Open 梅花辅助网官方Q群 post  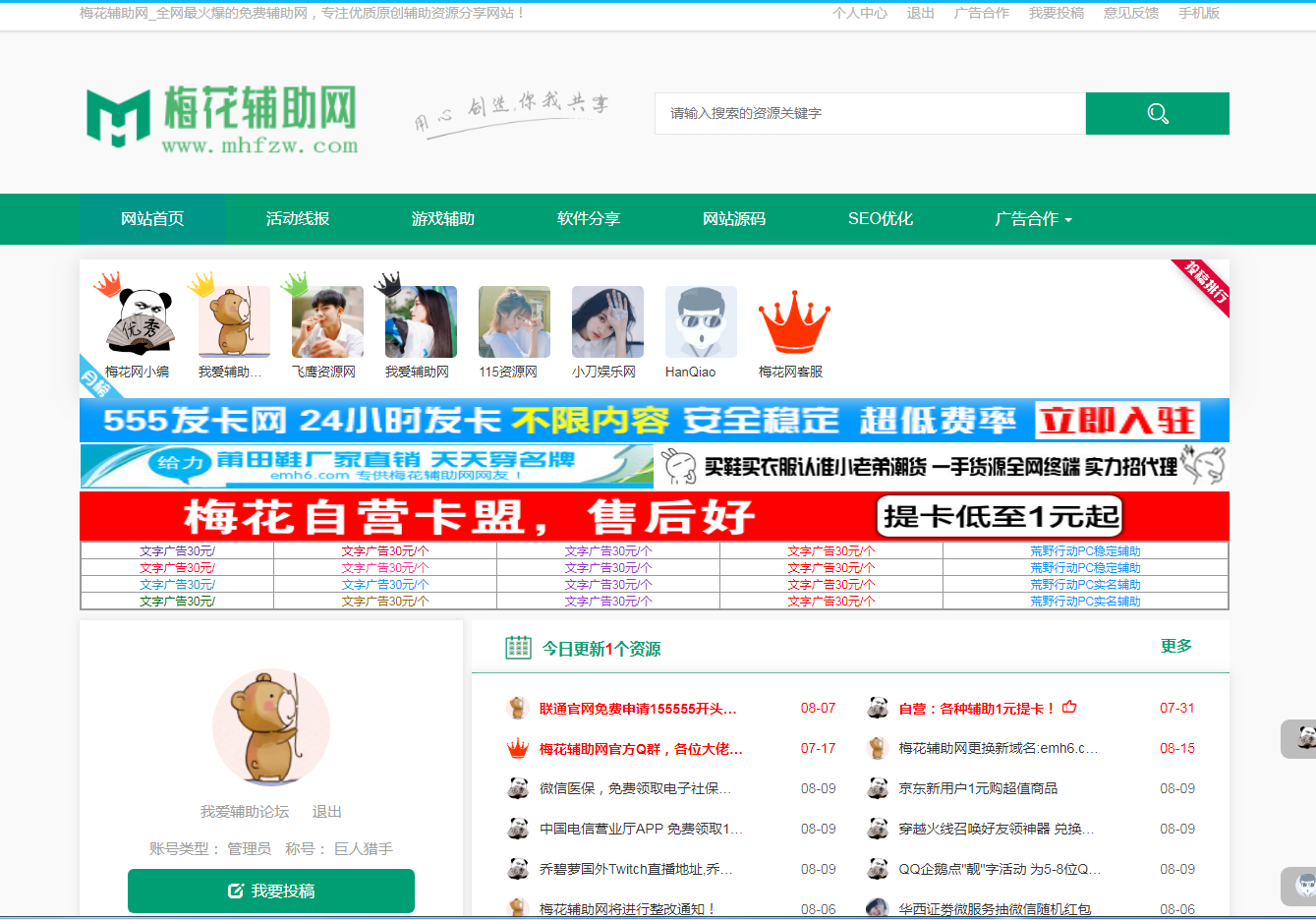click(x=641, y=748)
